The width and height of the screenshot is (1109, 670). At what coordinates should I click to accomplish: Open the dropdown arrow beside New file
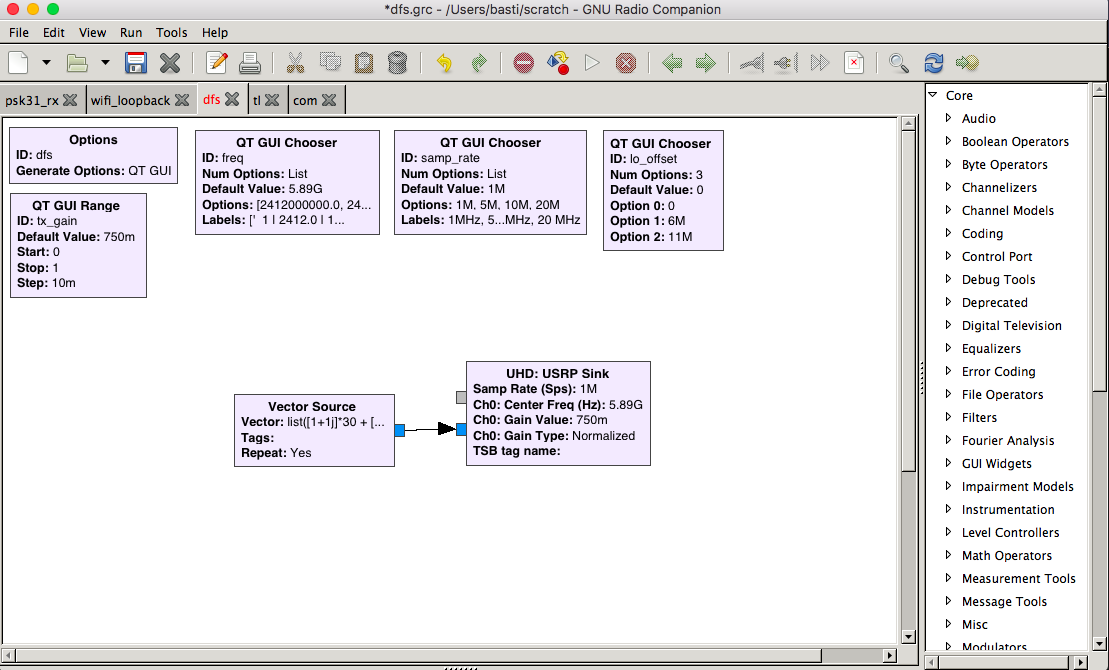point(46,63)
